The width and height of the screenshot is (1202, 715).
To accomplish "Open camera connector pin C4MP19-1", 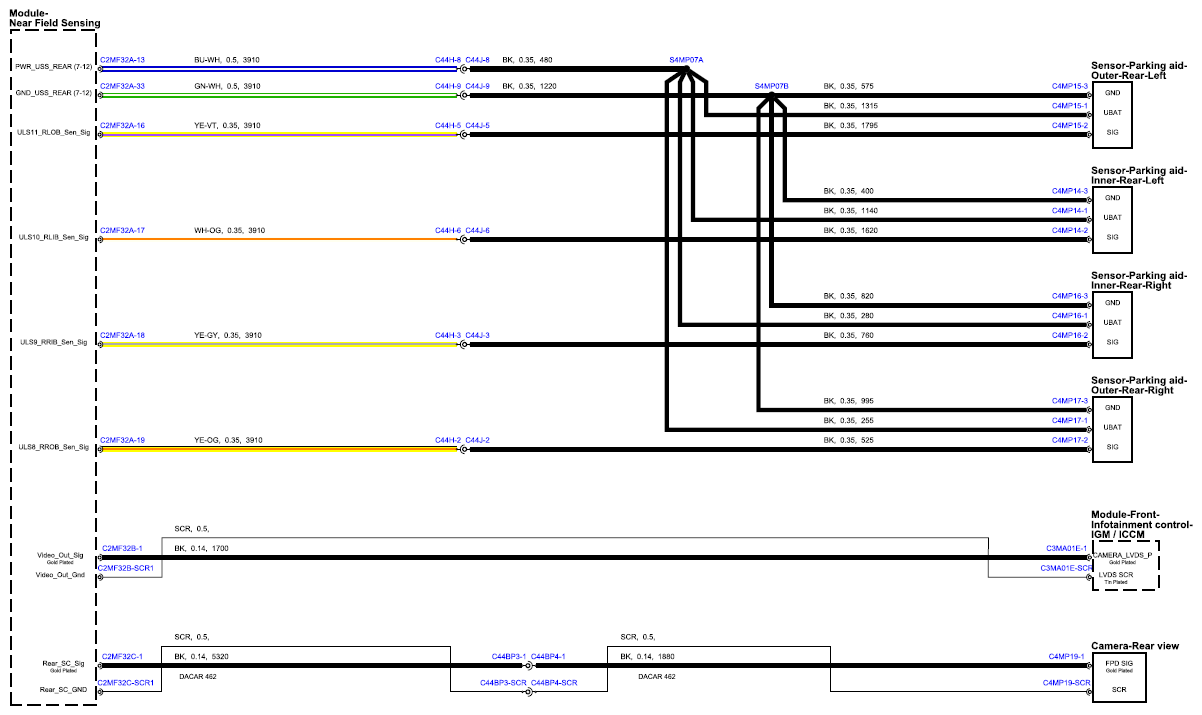I will click(x=1069, y=656).
